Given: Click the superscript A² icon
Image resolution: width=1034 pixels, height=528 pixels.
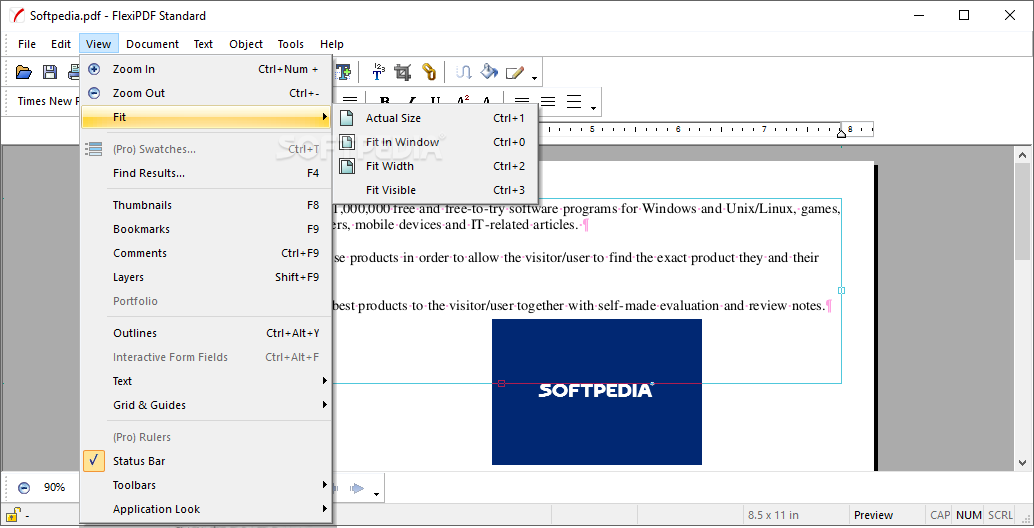Looking at the screenshot, I should 463,102.
